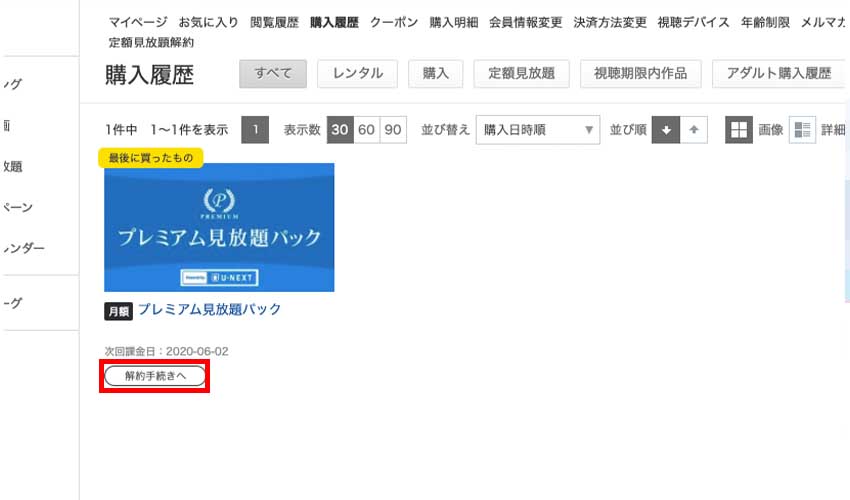Open the 購入日時順 sort dropdown
The height and width of the screenshot is (500, 850).
coord(538,130)
